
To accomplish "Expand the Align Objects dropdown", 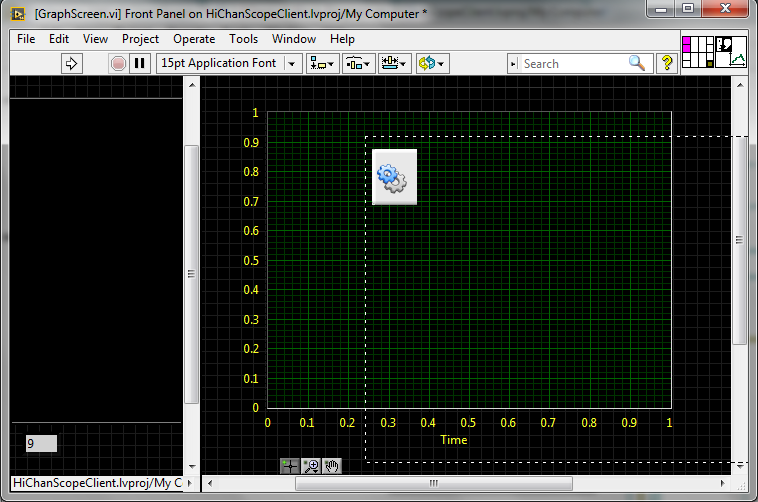I will coord(323,63).
